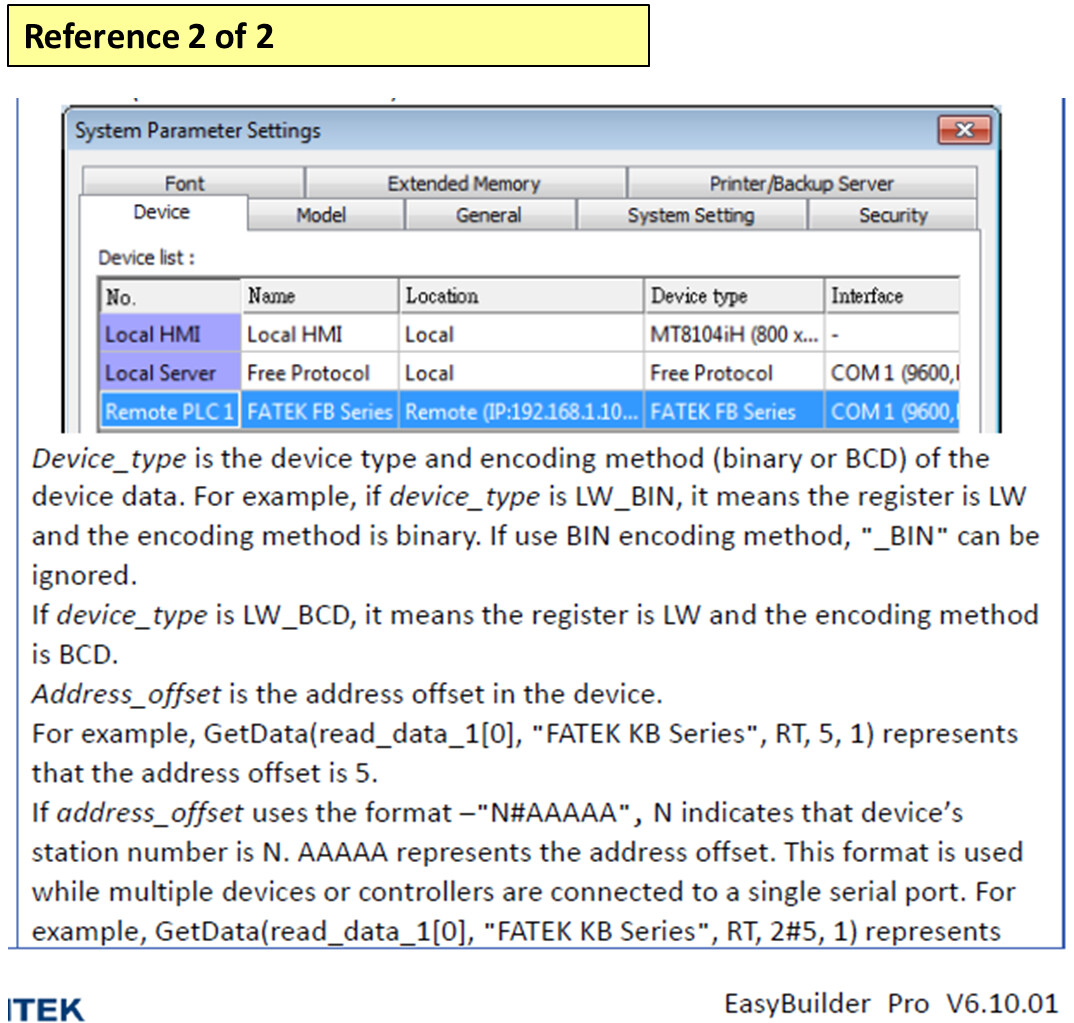Click the Local location cell for Local HMI
The height and width of the screenshot is (1023, 1074).
coord(521,334)
